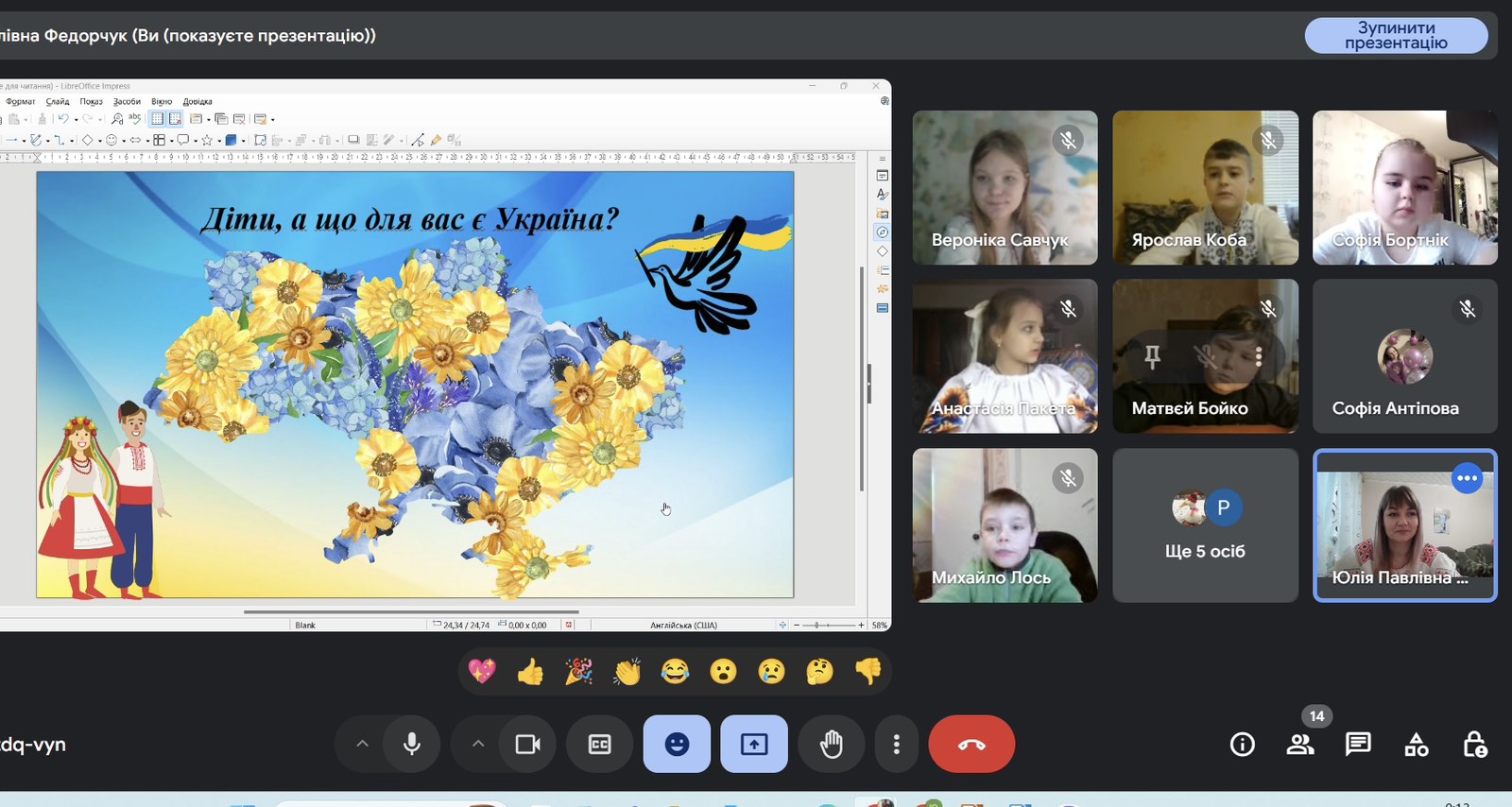This screenshot has height=807, width=1512.
Task: Open the Показ menu
Action: (x=91, y=101)
